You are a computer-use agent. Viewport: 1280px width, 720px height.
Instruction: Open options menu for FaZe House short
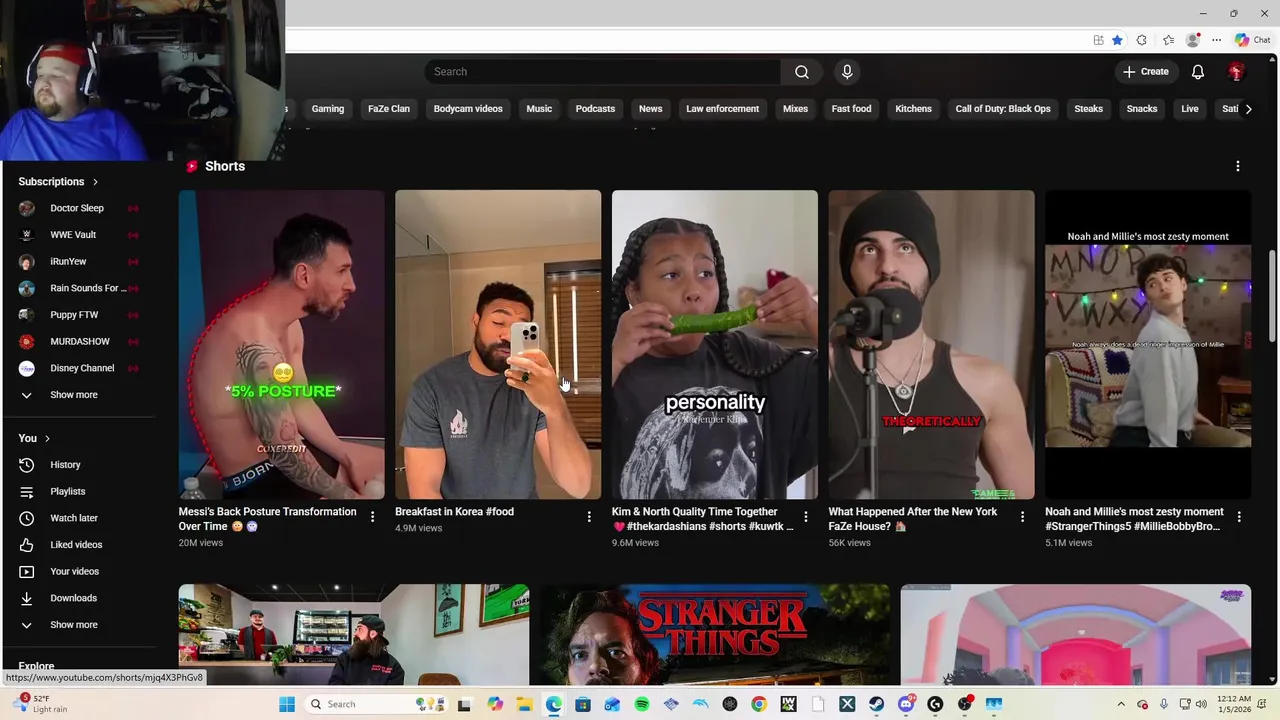(1022, 517)
